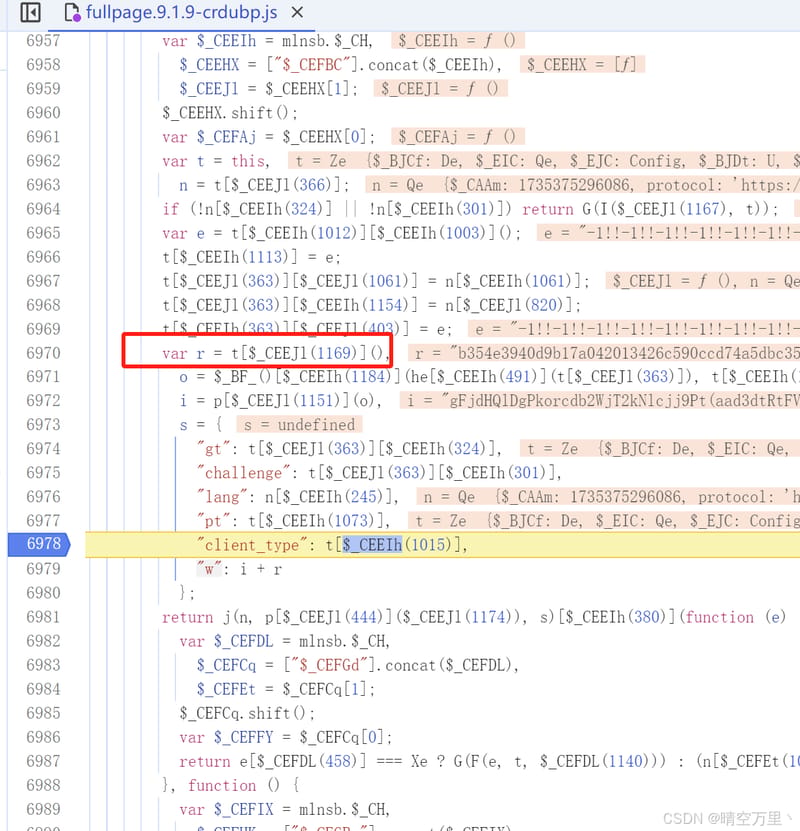Viewport: 800px width, 831px height.
Task: Click line number 6965 in the gutter
Action: click(43, 233)
